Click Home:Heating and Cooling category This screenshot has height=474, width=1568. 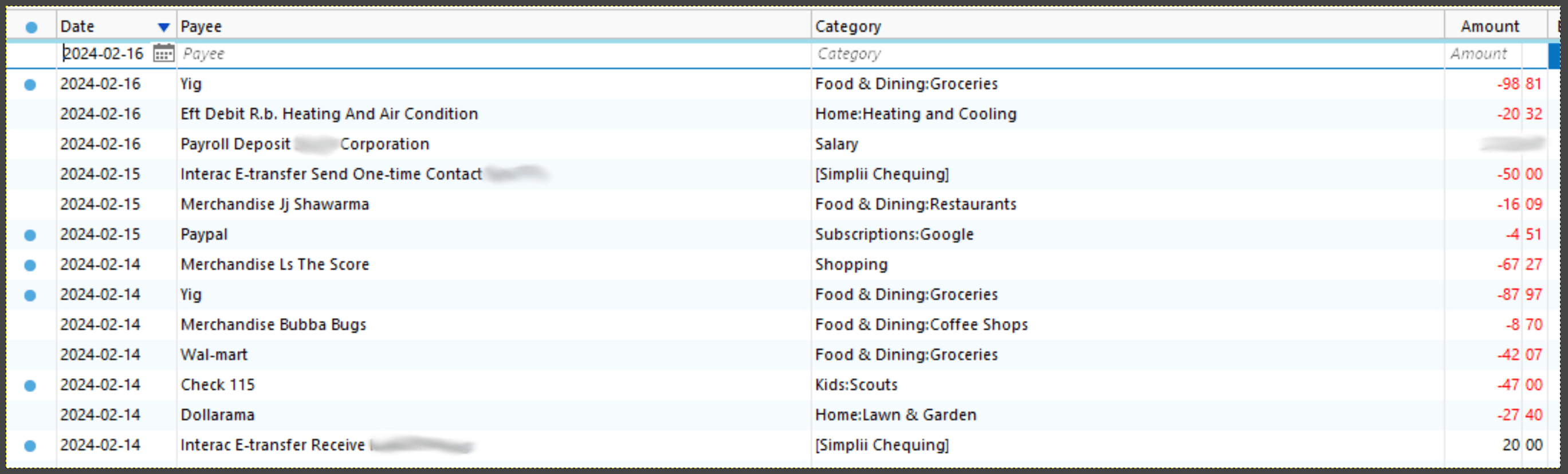tap(915, 114)
